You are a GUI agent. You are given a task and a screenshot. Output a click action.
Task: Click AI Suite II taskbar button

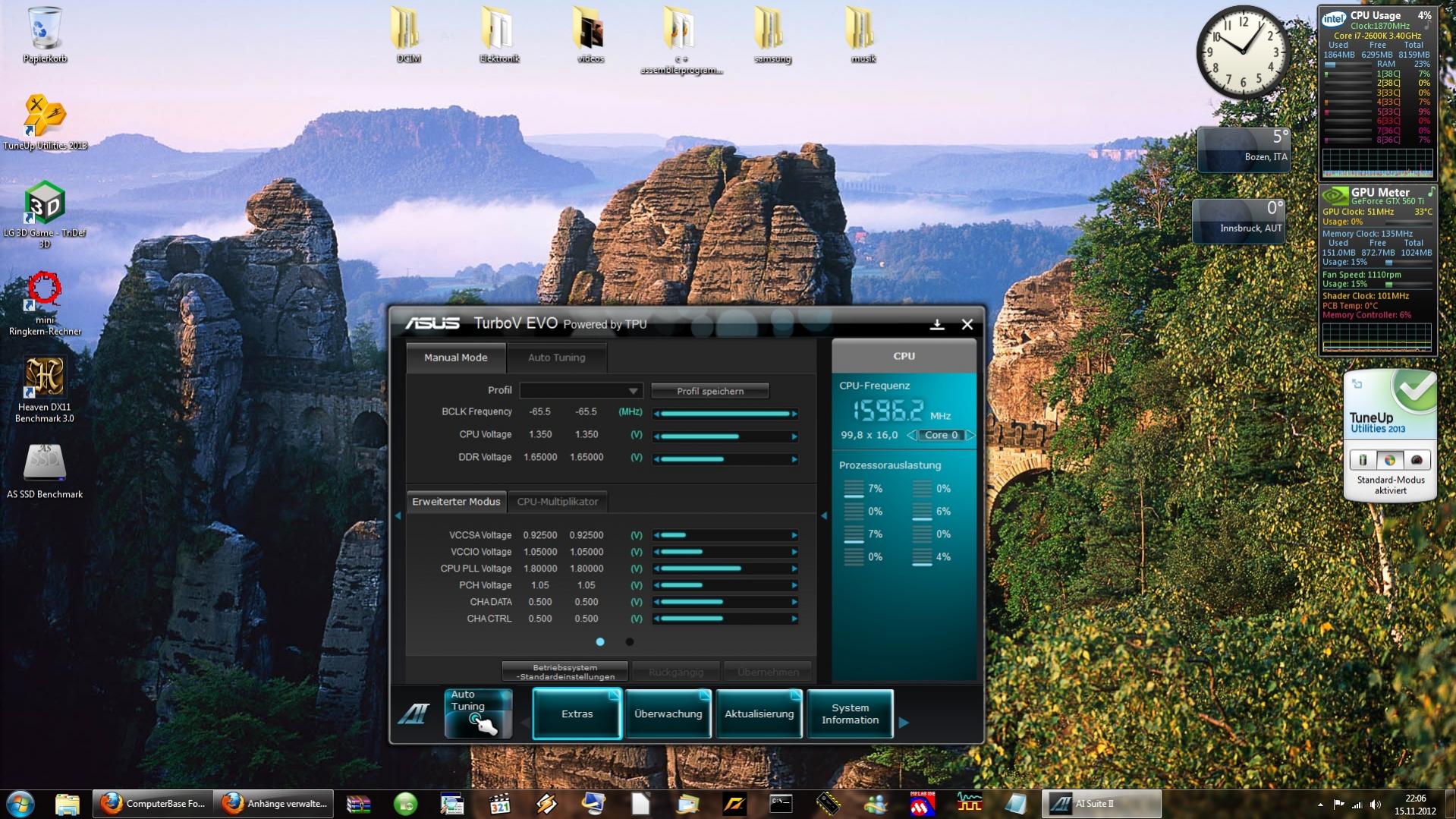point(1102,803)
